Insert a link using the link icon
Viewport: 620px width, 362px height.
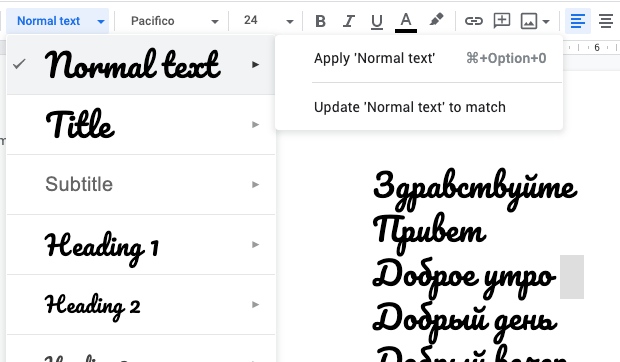(x=473, y=21)
